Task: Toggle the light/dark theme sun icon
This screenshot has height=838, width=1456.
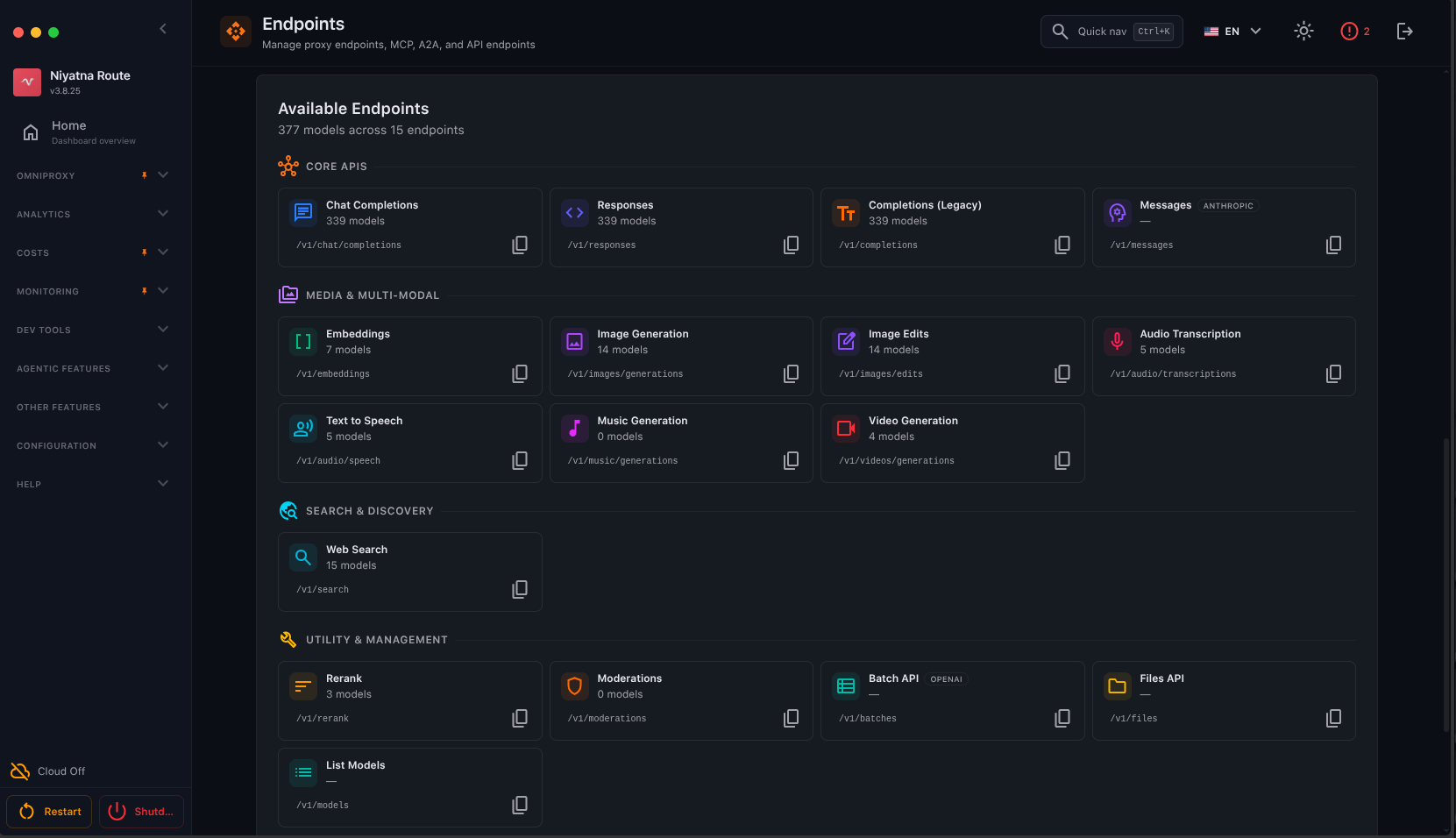Action: (x=1303, y=32)
